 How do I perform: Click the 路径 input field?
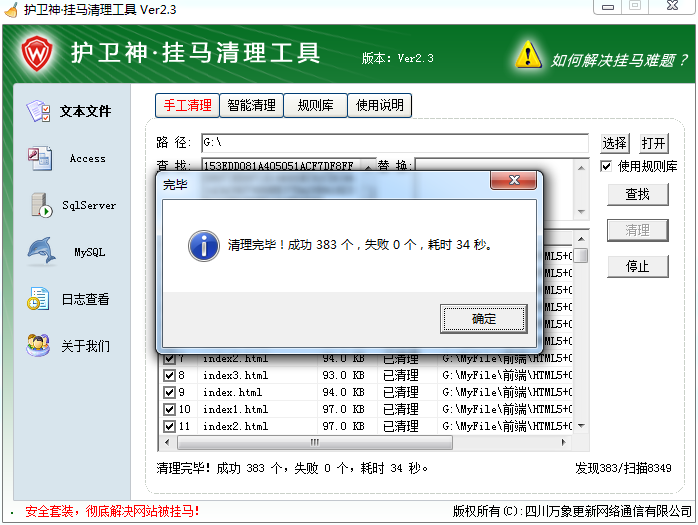tap(394, 143)
